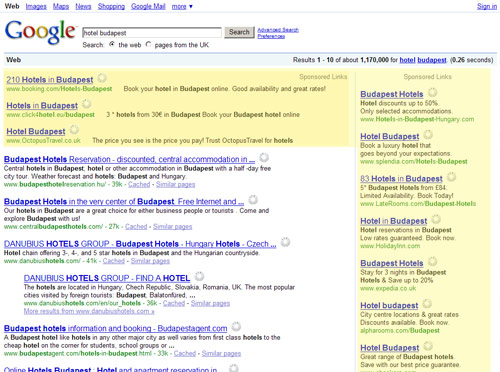The image size is (500, 372).
Task: Click Cached link for danubiushotels.com/en/our_hotels
Action: [x=174, y=303]
